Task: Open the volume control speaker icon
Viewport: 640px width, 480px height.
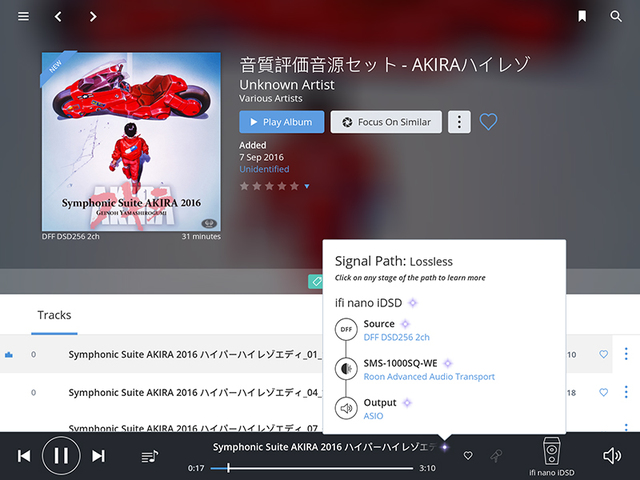Action: tap(612, 456)
